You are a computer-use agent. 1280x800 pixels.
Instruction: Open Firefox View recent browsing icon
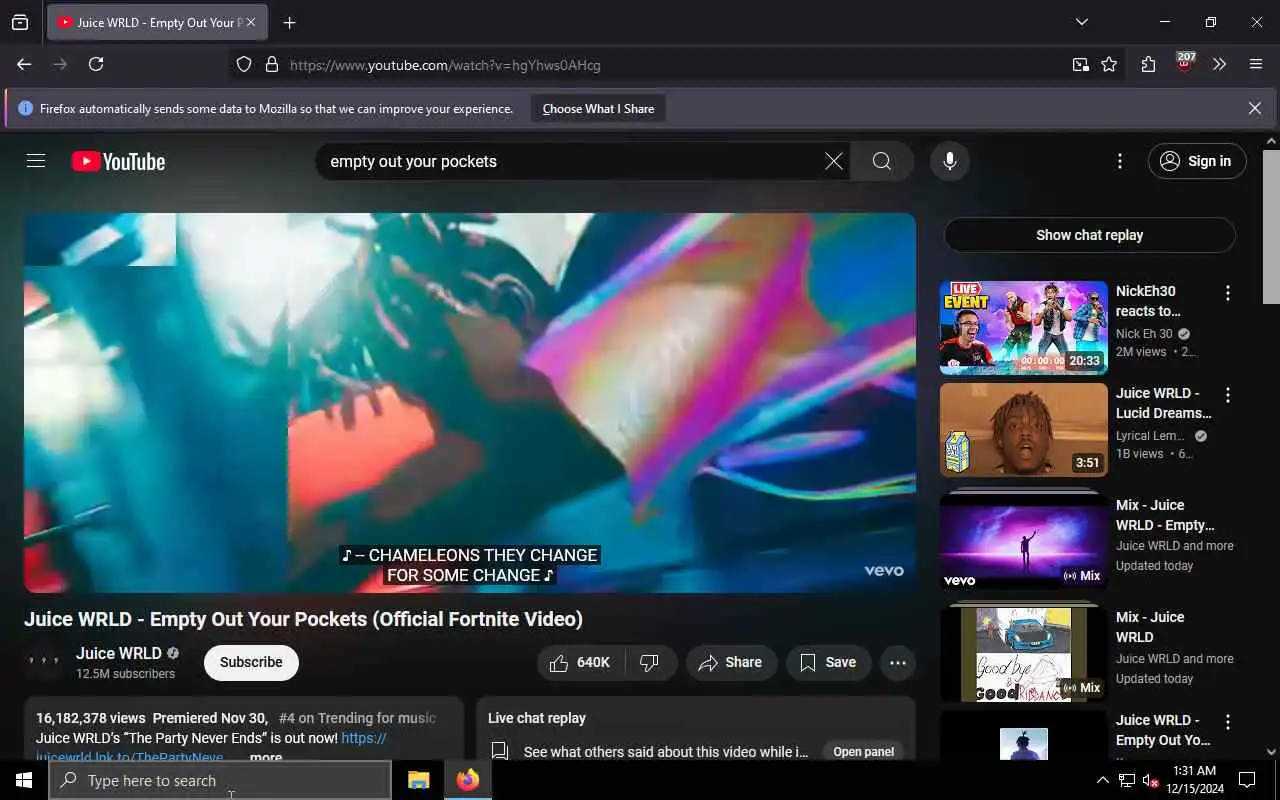20,22
